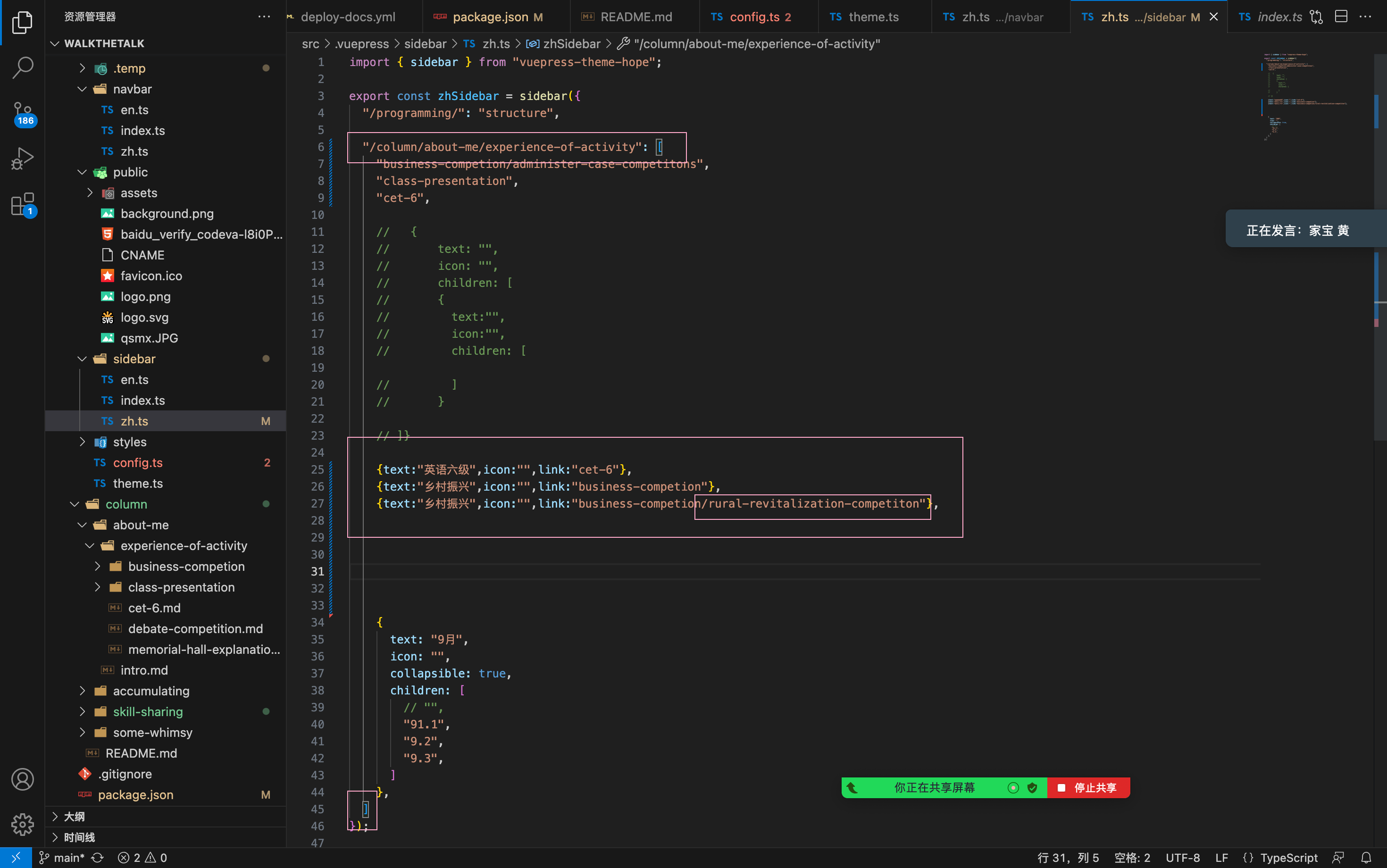
Task: Click the explorer panel more actions ellipsis
Action: pyautogui.click(x=264, y=17)
